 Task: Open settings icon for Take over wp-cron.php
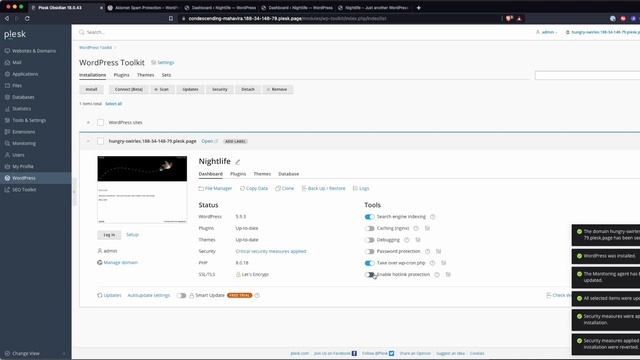click(443, 263)
